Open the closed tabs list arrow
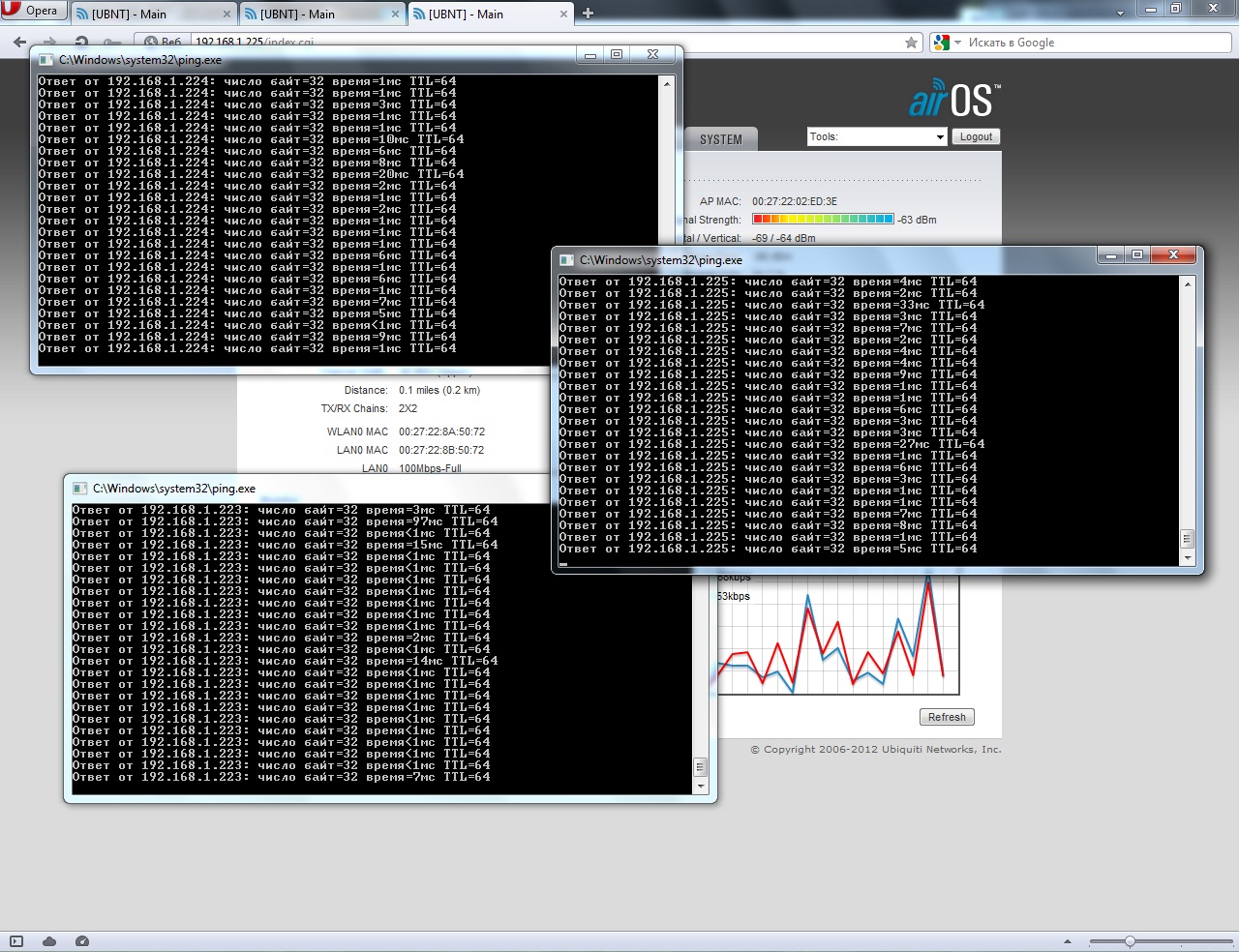The height and width of the screenshot is (952, 1239). tap(1120, 14)
